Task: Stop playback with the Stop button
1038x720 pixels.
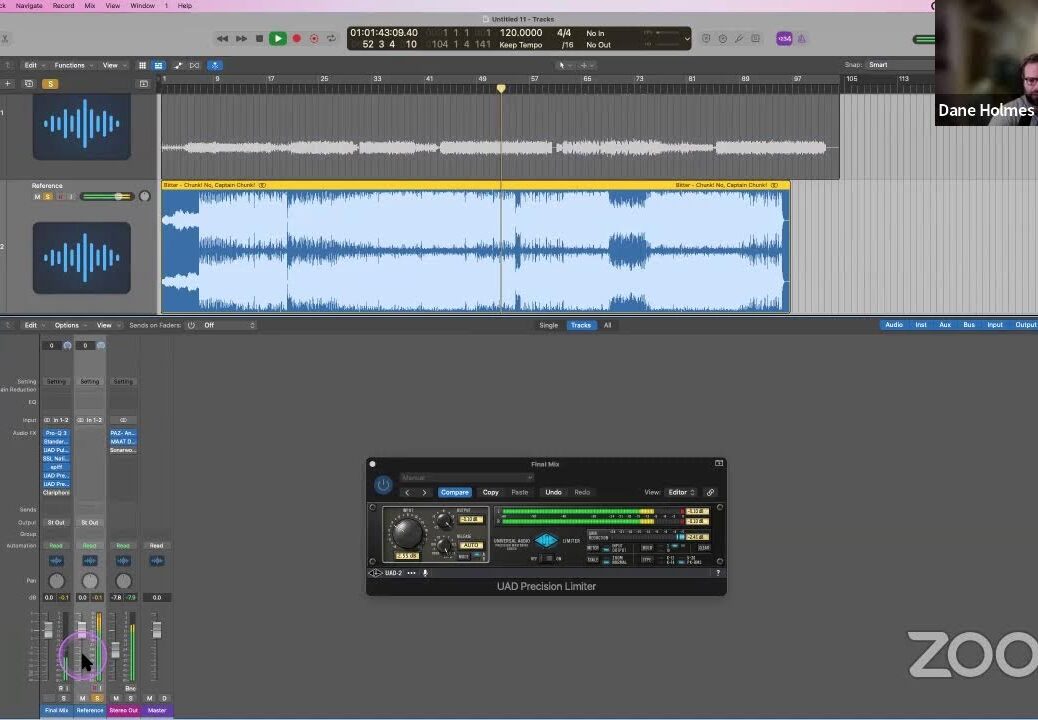Action: (x=260, y=39)
